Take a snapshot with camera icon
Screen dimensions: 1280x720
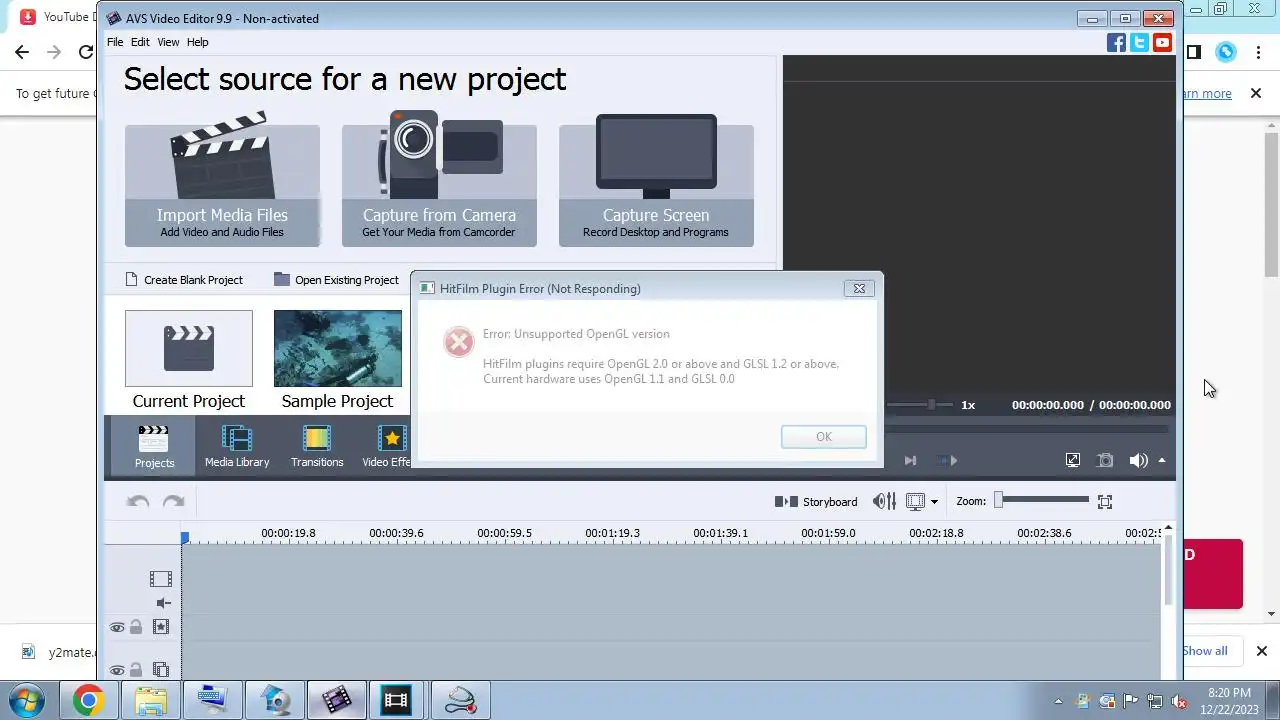click(1105, 460)
